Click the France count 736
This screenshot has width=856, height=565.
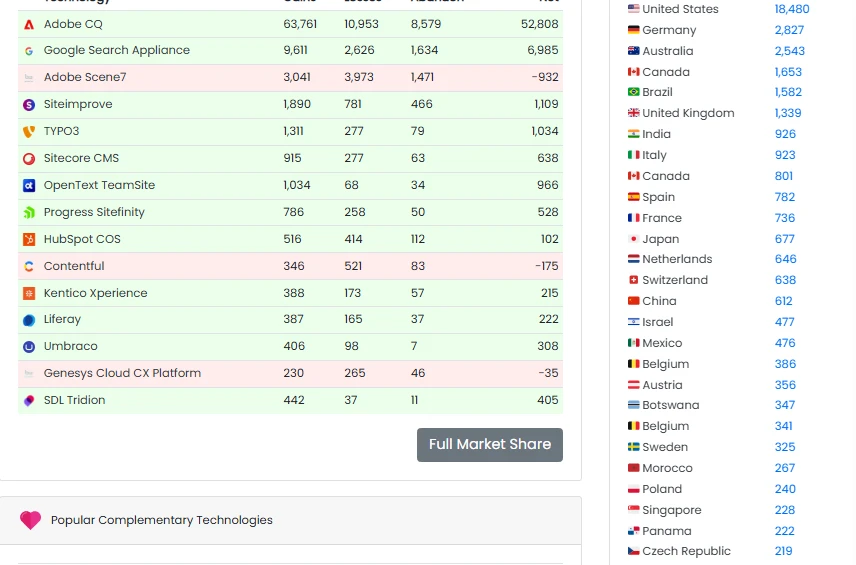click(785, 218)
